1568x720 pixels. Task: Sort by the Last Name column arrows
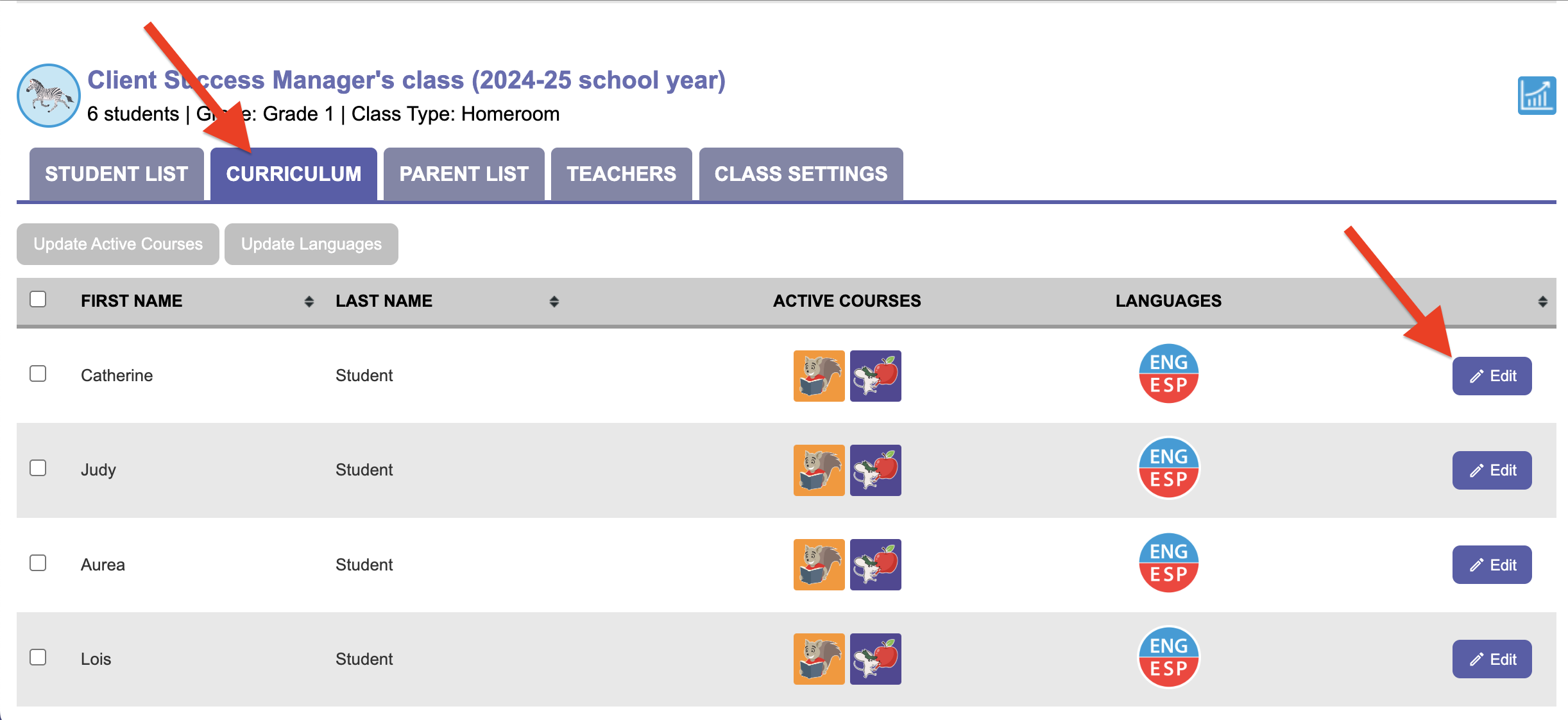554,302
